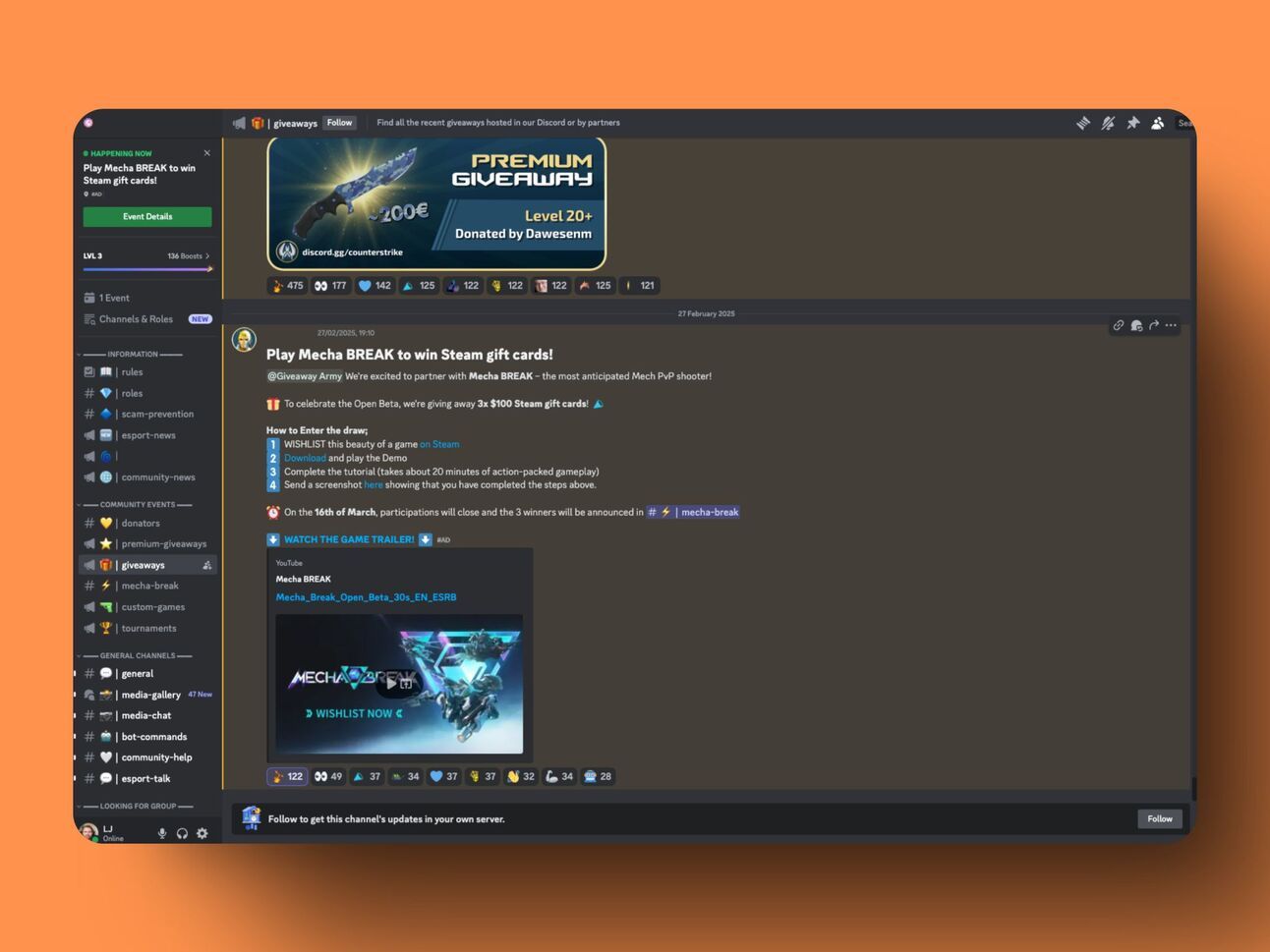
Task: Open the Threads icon in channel header
Action: tap(1083, 123)
